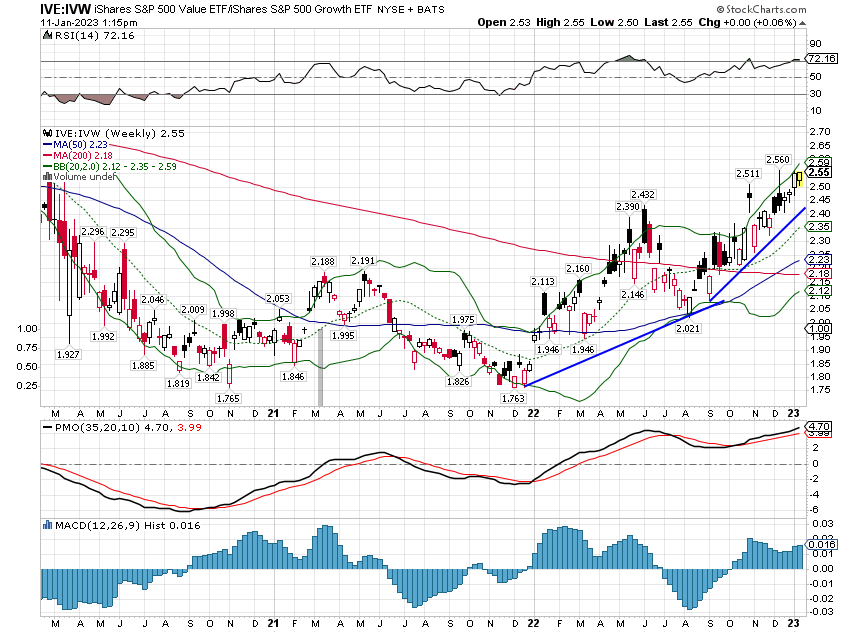Screen dimensions: 850x633
Task: Click the red 3.99 PMO signal value
Action: point(189,428)
